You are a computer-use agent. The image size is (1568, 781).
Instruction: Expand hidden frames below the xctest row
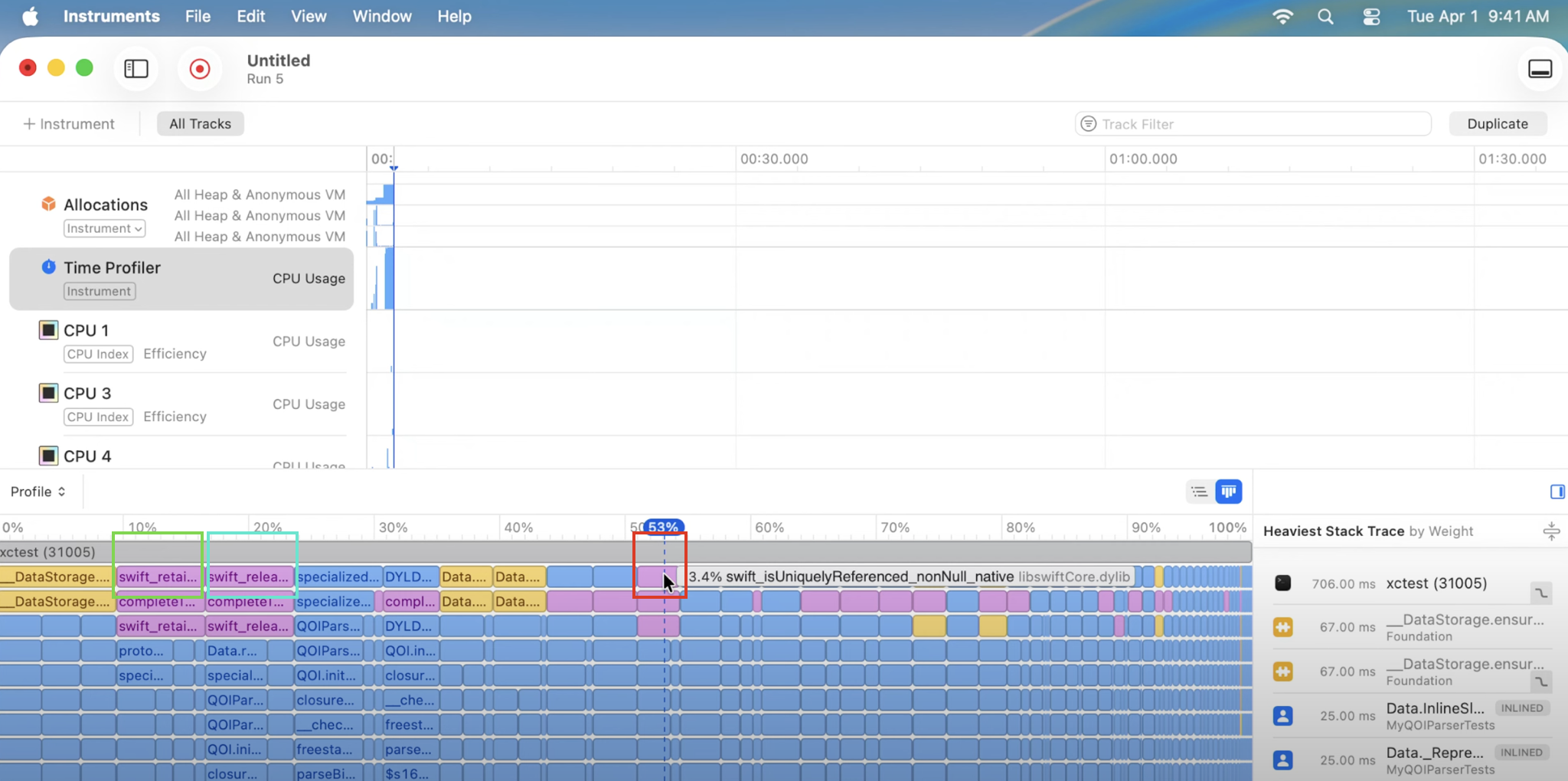tap(1541, 593)
